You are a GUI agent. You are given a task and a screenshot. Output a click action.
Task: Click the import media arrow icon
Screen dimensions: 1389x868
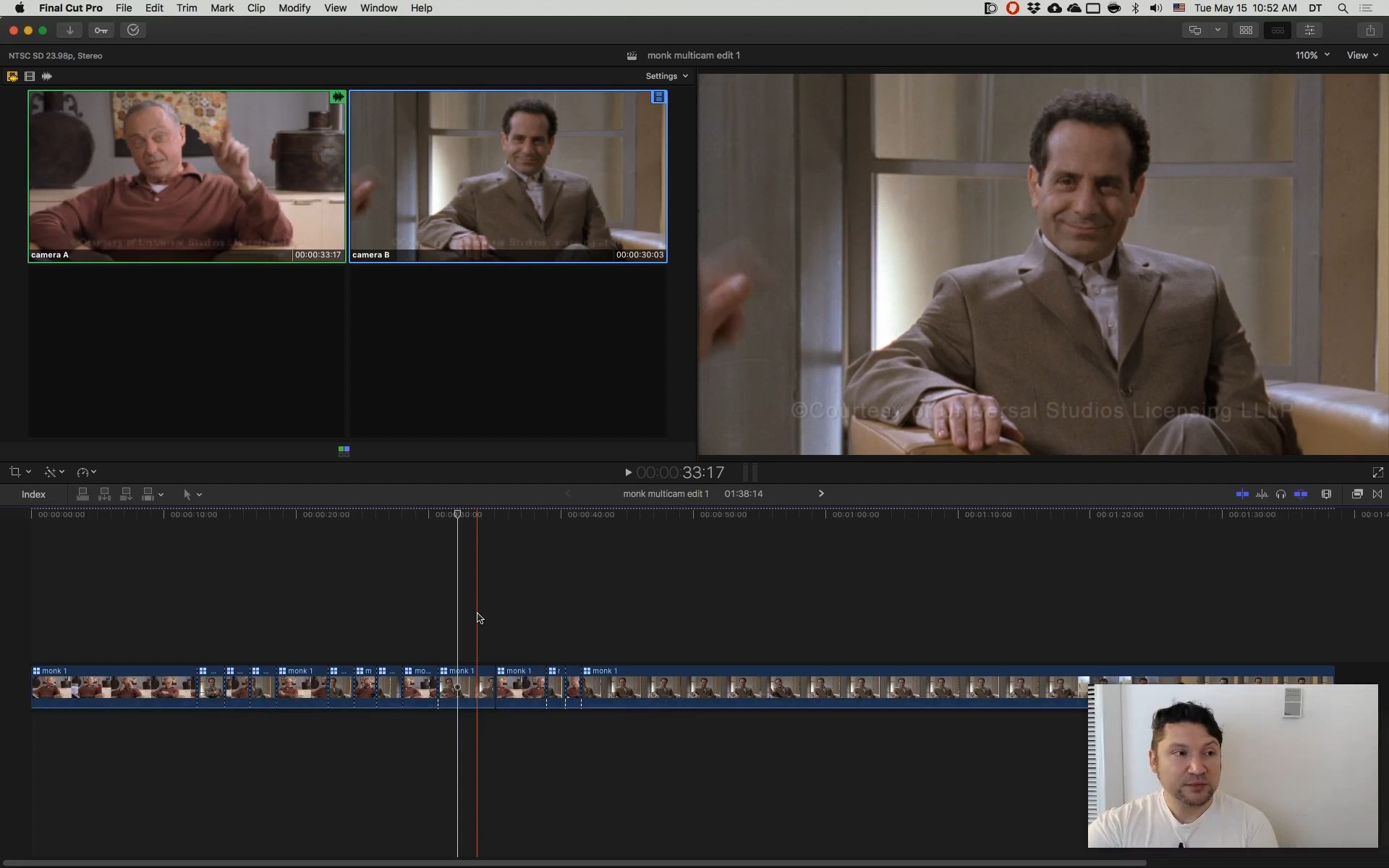tap(69, 30)
